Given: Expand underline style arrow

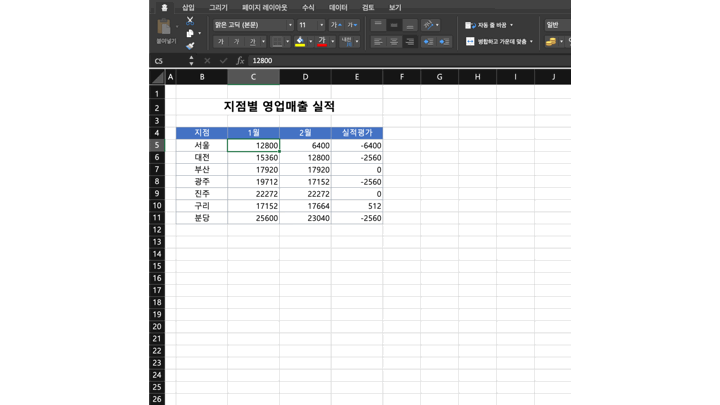Looking at the screenshot, I should coord(263,42).
